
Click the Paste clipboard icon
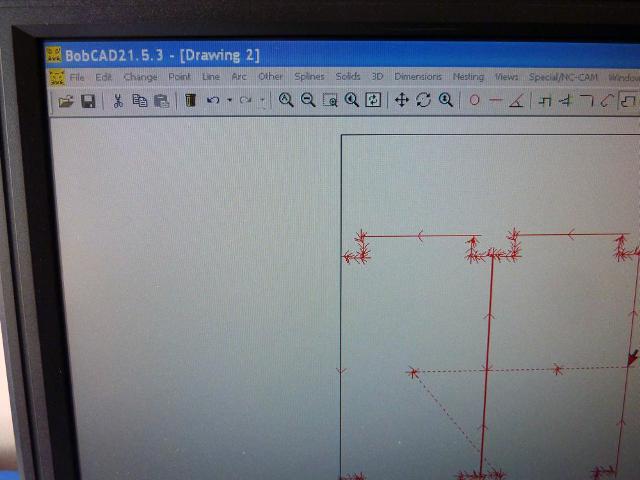[x=162, y=100]
